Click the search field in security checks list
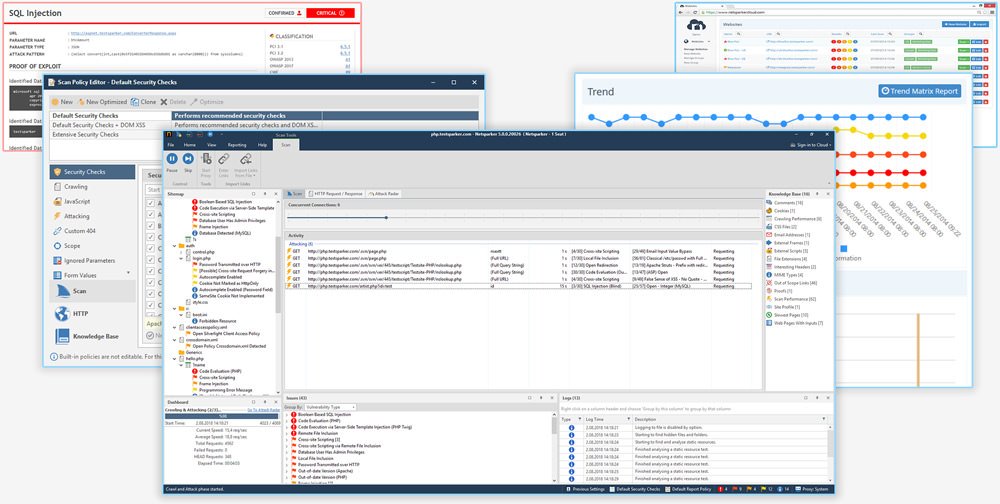 (156, 189)
